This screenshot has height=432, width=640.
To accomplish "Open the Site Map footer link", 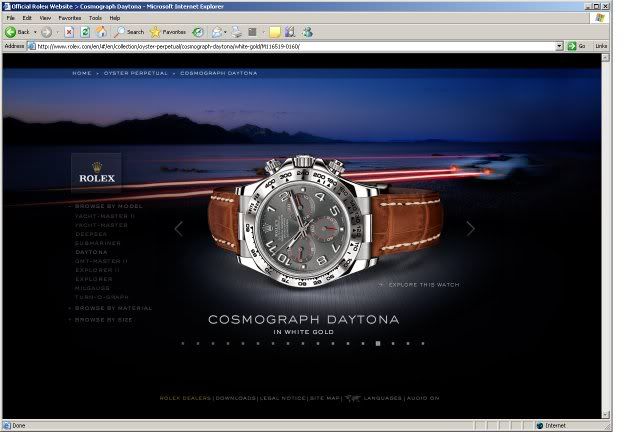I will point(325,398).
